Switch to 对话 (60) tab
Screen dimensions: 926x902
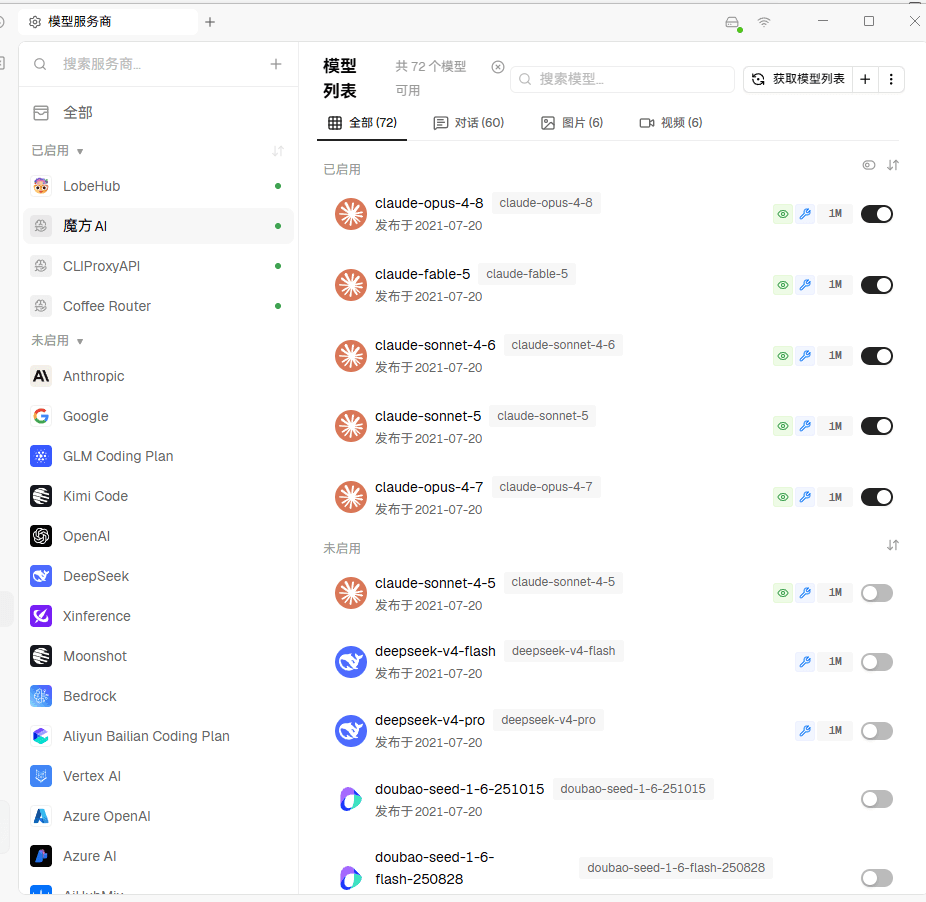click(469, 123)
